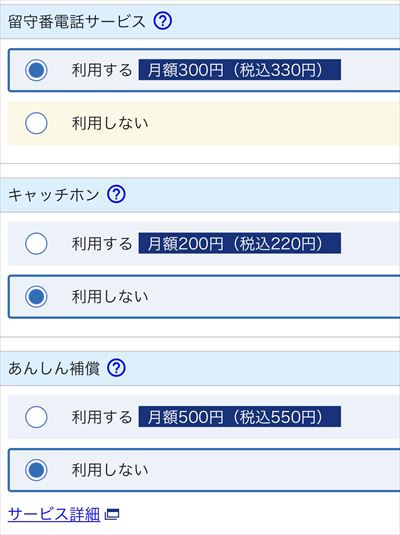The image size is (400, 535).
Task: Click 利用する label text under キャッチホン
Action: coord(102,244)
